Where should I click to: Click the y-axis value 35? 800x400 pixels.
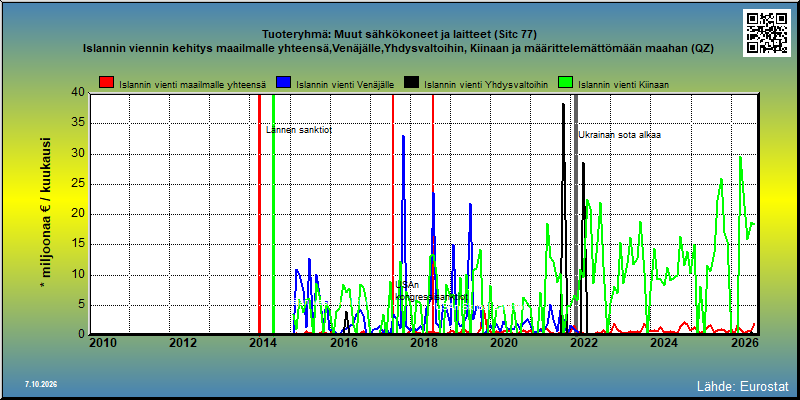[78, 123]
